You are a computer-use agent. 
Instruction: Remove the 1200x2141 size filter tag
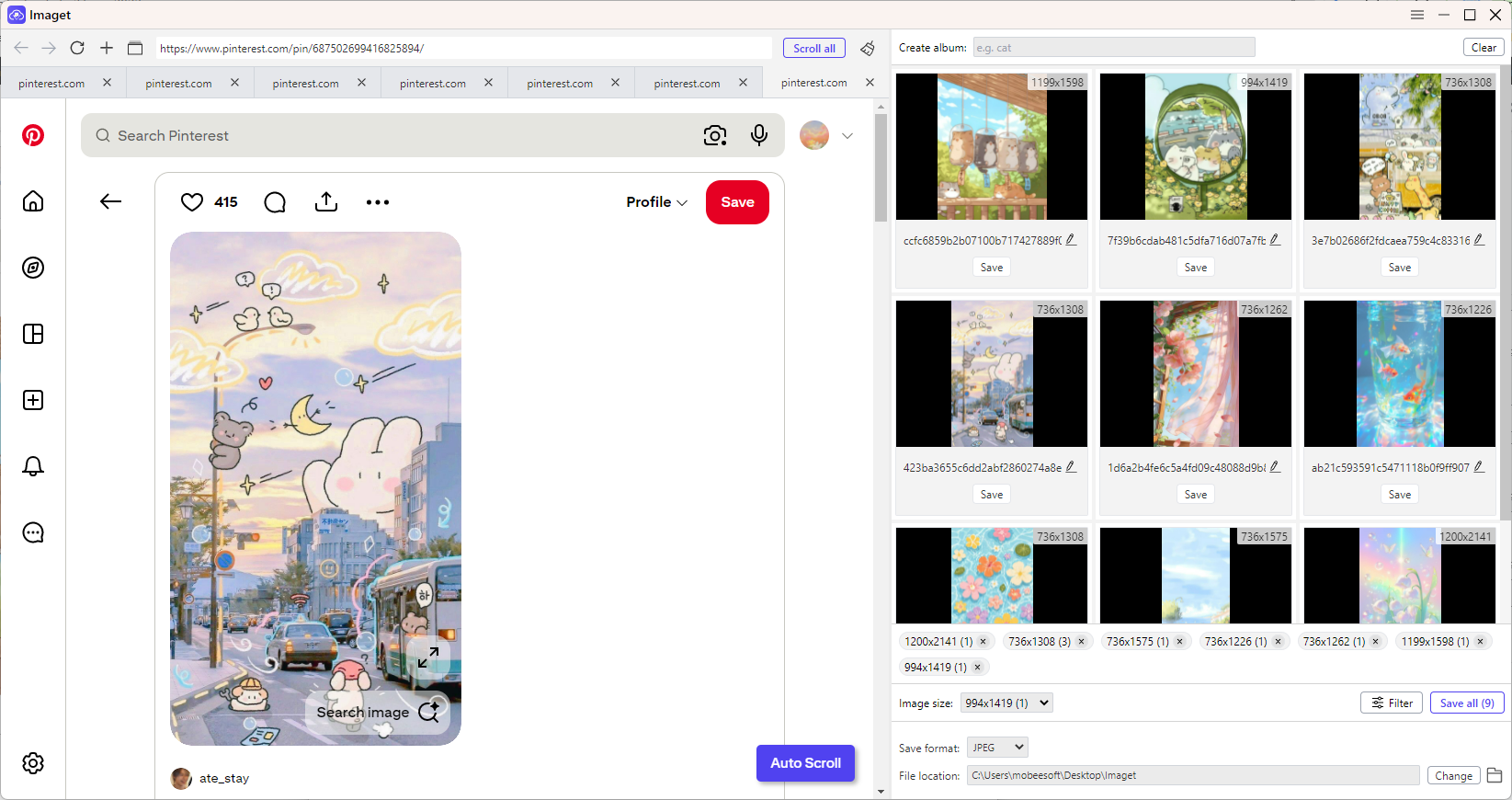pyautogui.click(x=983, y=642)
